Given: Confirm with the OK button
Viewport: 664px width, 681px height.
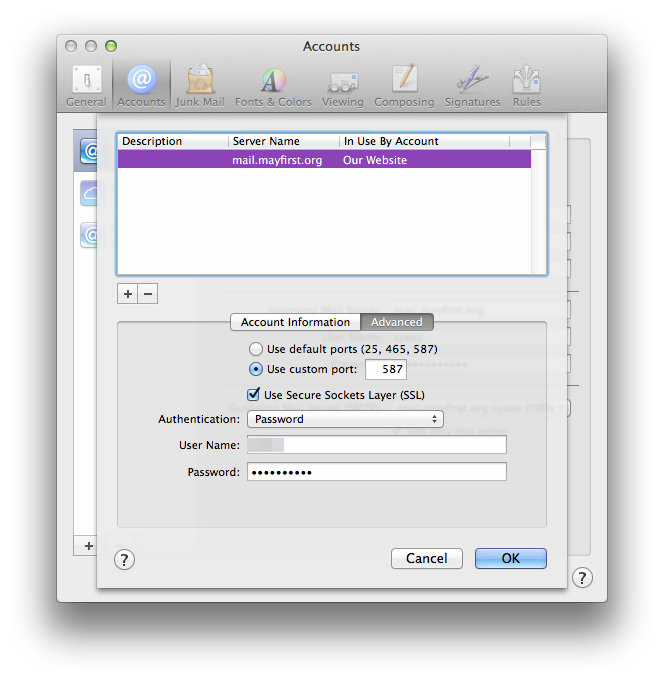Looking at the screenshot, I should point(511,558).
